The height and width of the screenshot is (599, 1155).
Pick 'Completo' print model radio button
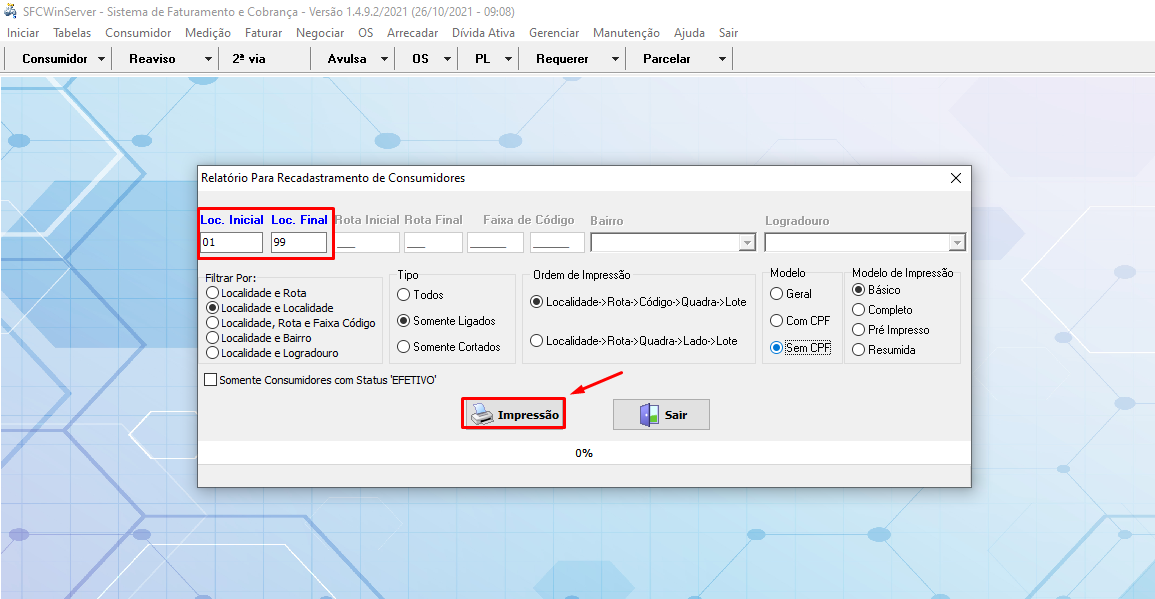858,310
